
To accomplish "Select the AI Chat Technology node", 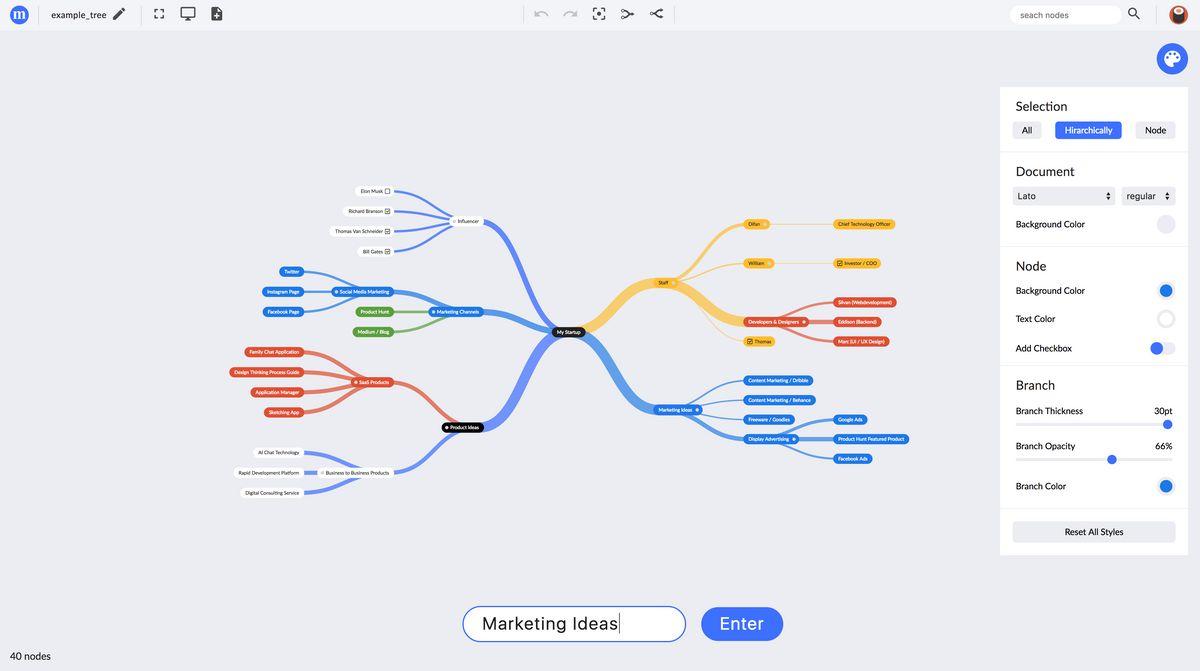I will pos(278,452).
